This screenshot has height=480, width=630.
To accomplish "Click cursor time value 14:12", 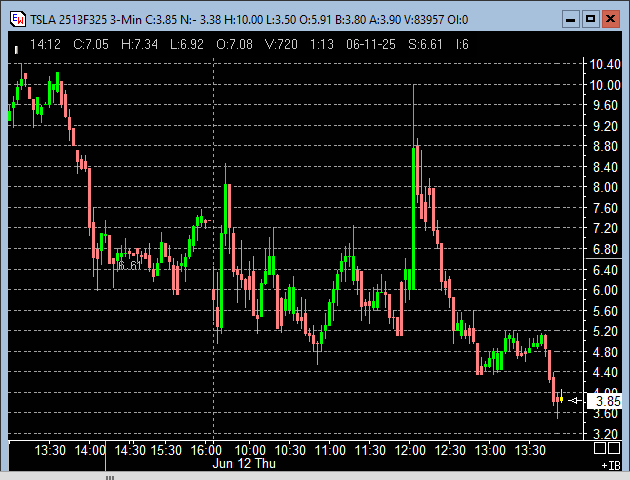I will click(x=45, y=44).
